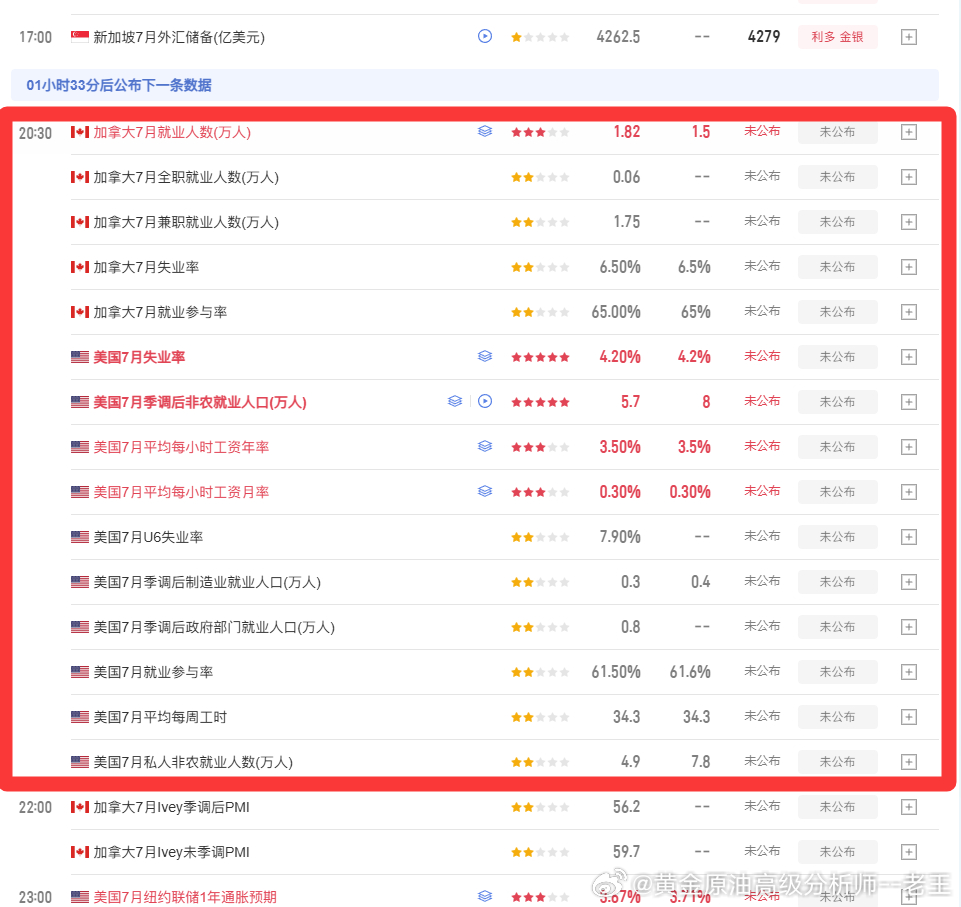
Task: Expand plus box for 美国7月季调后非农就业人口 row
Action: 909,402
